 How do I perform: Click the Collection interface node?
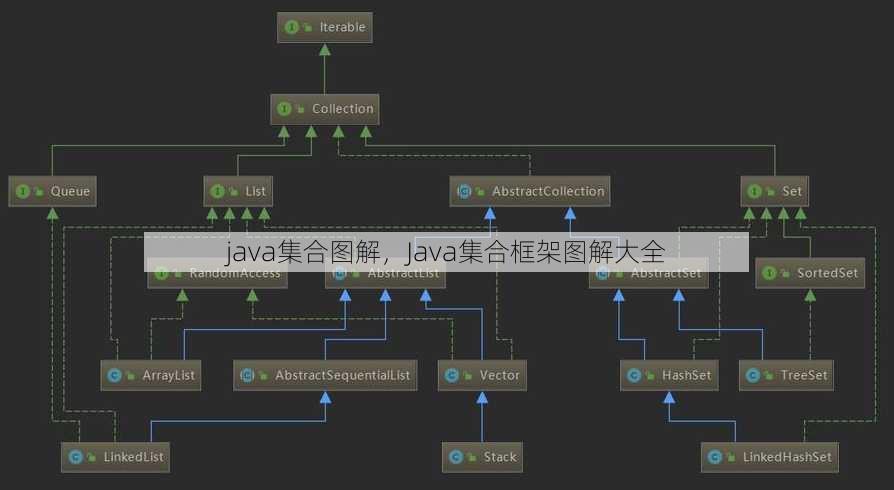click(324, 109)
